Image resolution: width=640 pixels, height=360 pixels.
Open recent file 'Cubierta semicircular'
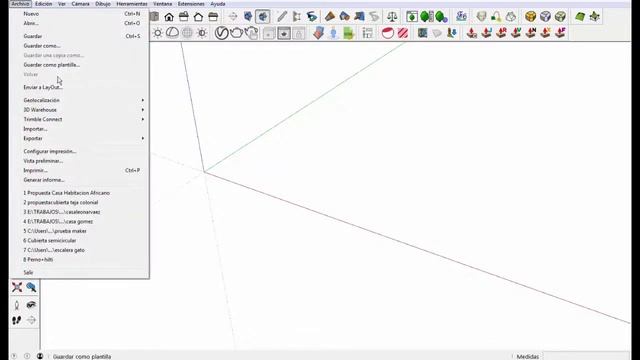click(x=79, y=240)
